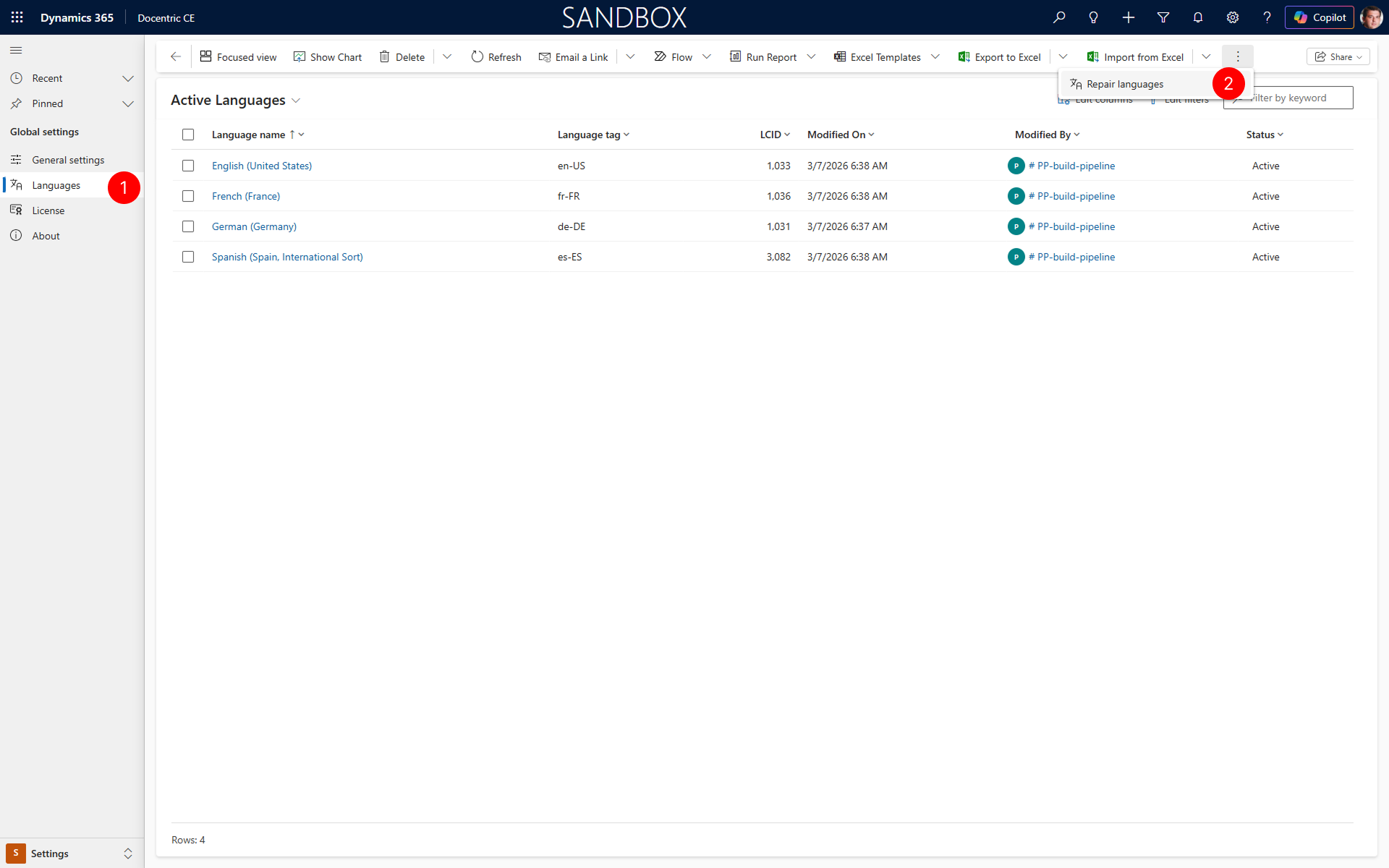Click the Docentric CE app name

tap(166, 18)
